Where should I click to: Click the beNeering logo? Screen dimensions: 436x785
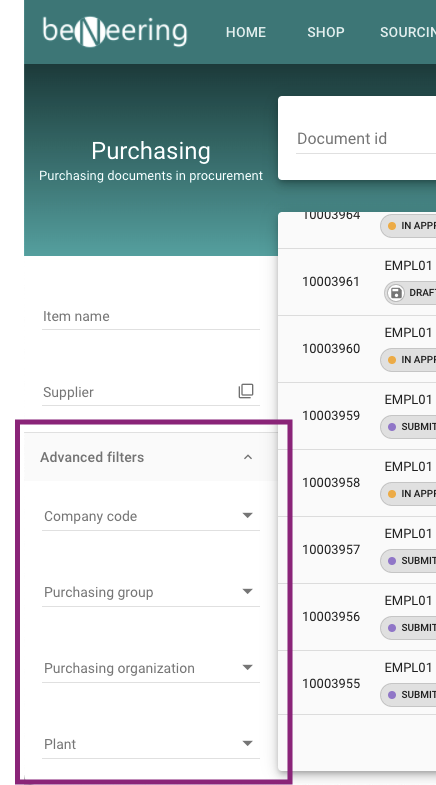click(115, 32)
